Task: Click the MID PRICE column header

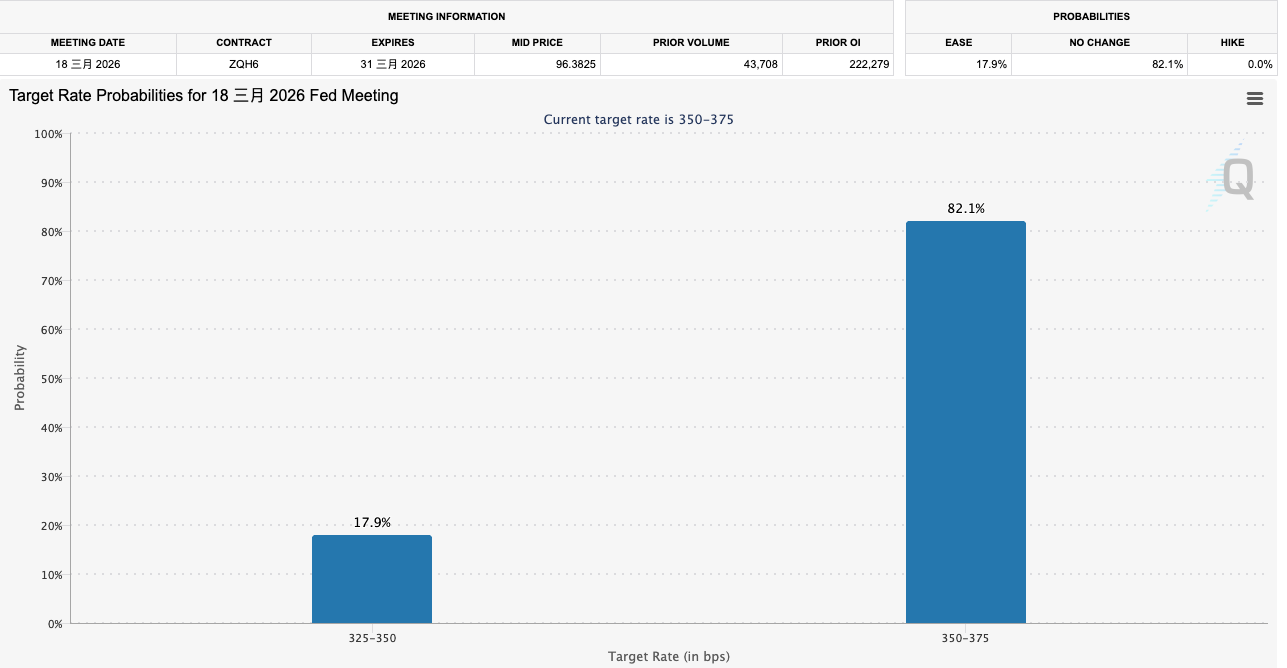Action: 537,43
